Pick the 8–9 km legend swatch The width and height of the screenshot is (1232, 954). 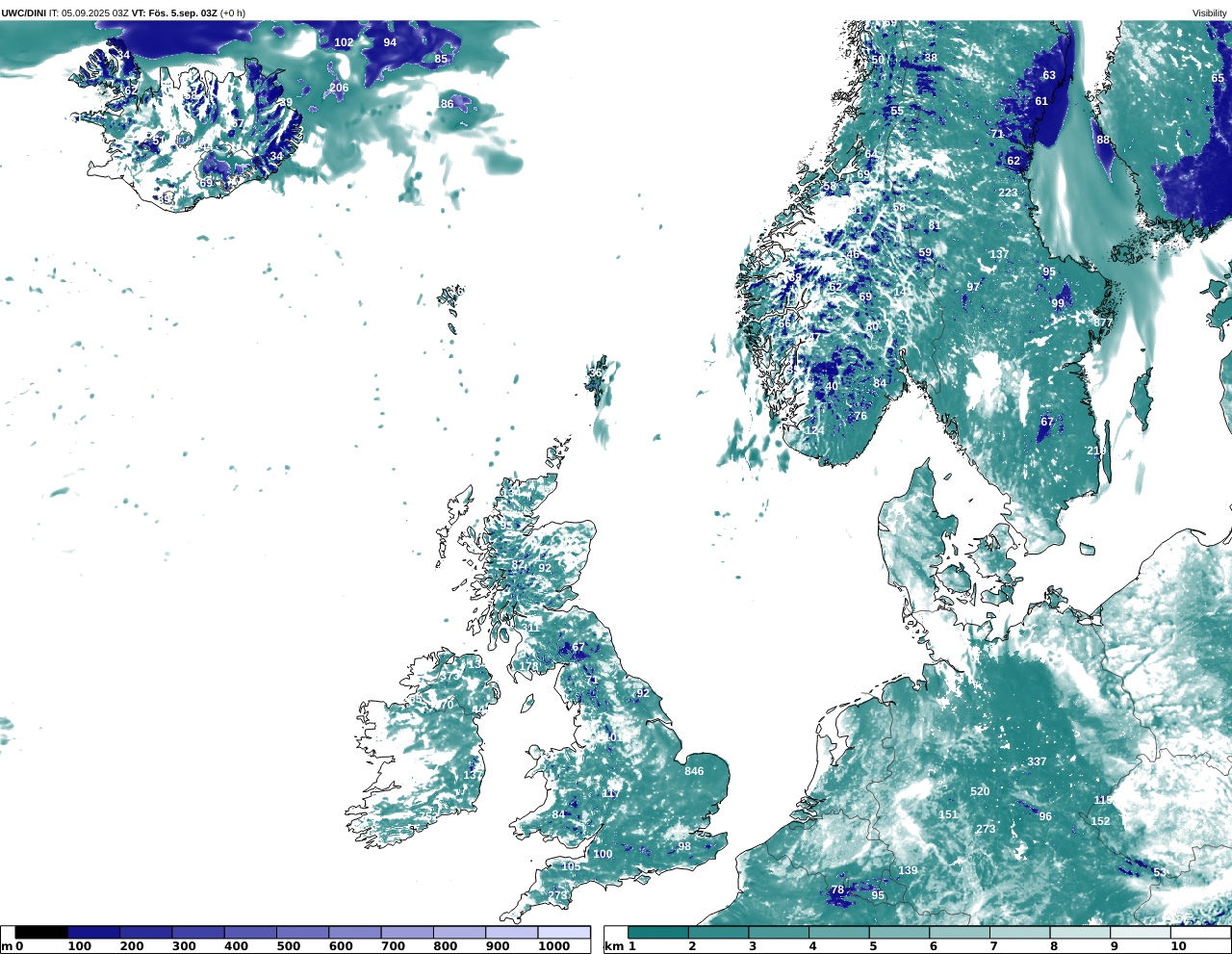(1079, 932)
